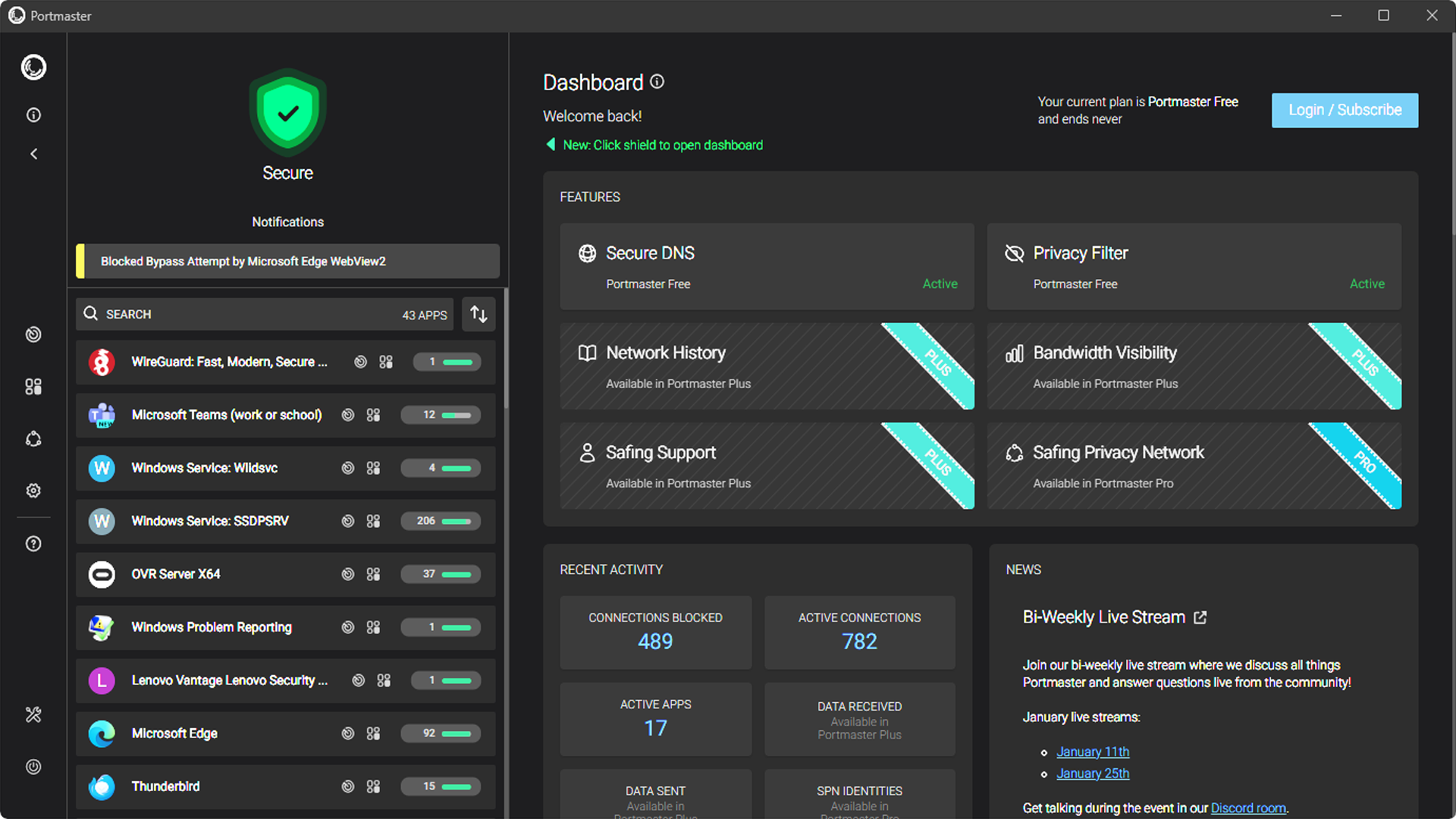Open the app list sort order menu

point(479,314)
